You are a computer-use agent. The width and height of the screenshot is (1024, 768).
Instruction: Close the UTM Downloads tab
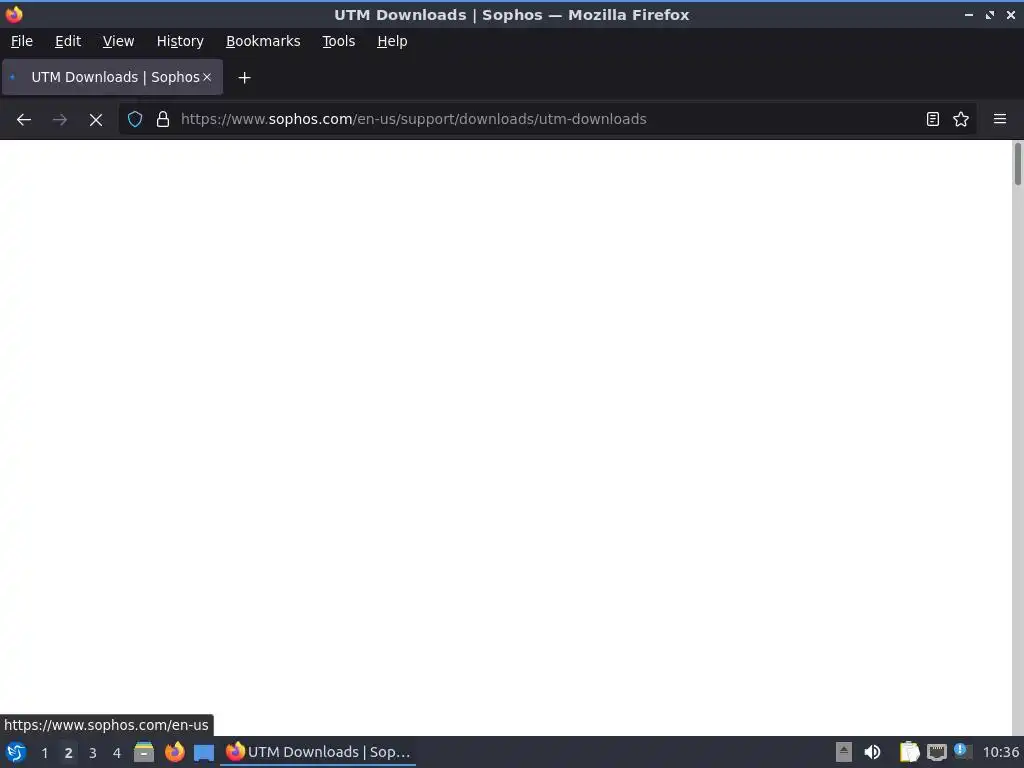(x=207, y=77)
